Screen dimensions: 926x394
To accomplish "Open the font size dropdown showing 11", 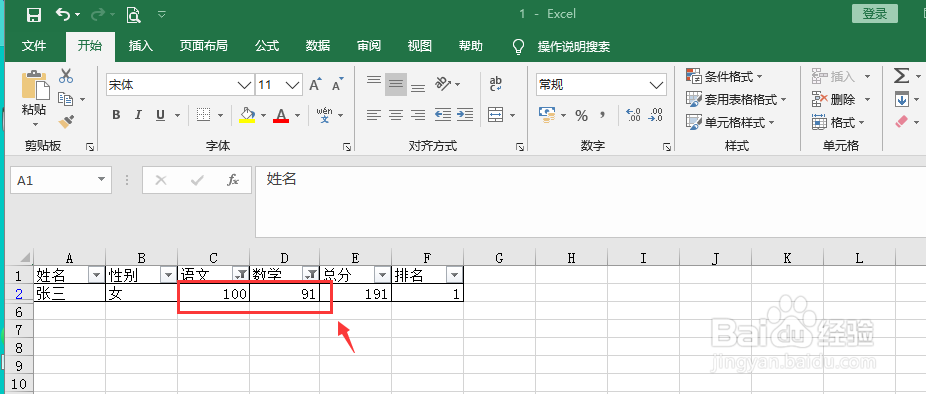I will 293,85.
